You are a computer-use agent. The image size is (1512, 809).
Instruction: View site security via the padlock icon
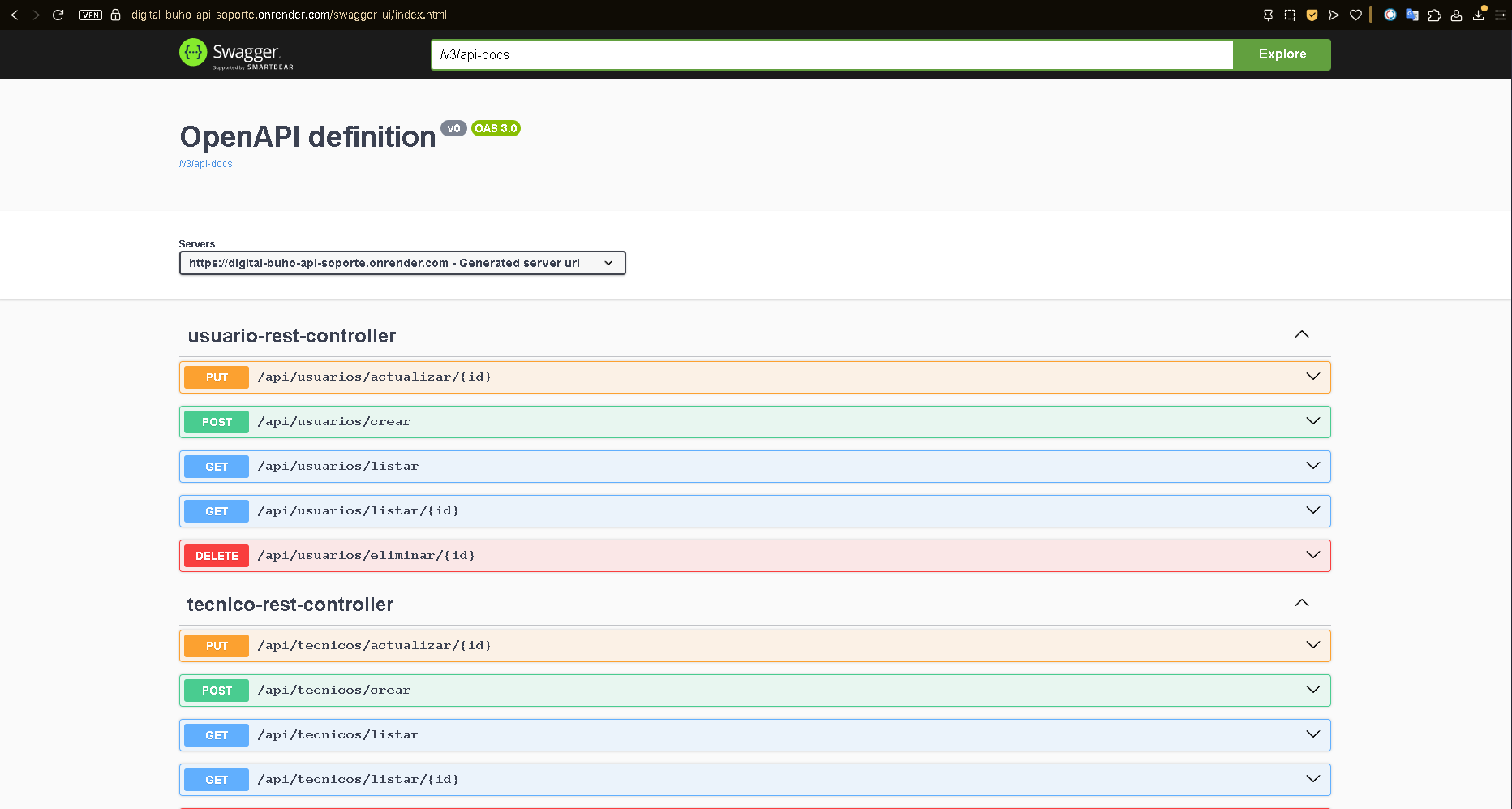point(115,15)
